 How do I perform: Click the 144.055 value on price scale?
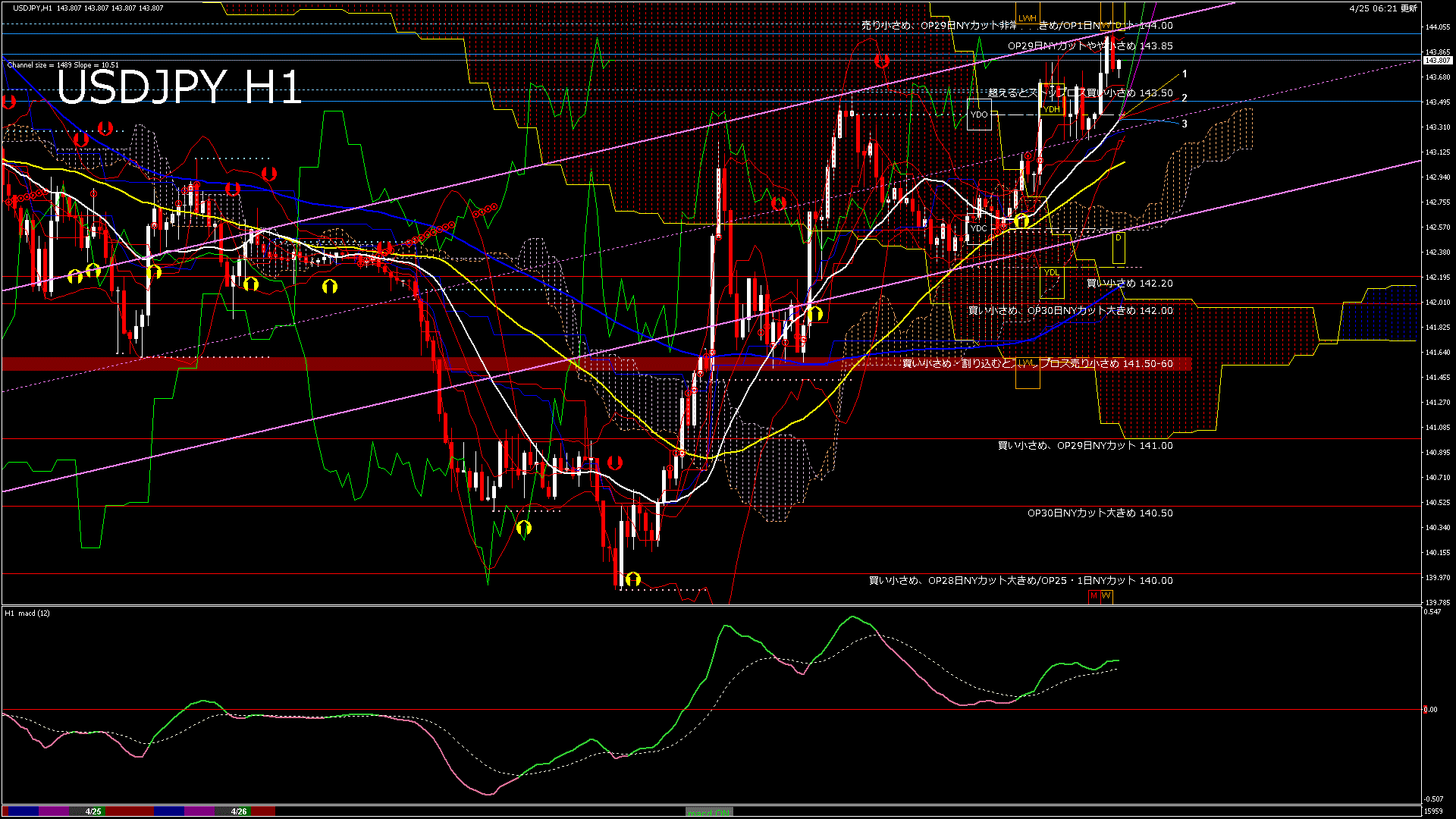point(1437,27)
